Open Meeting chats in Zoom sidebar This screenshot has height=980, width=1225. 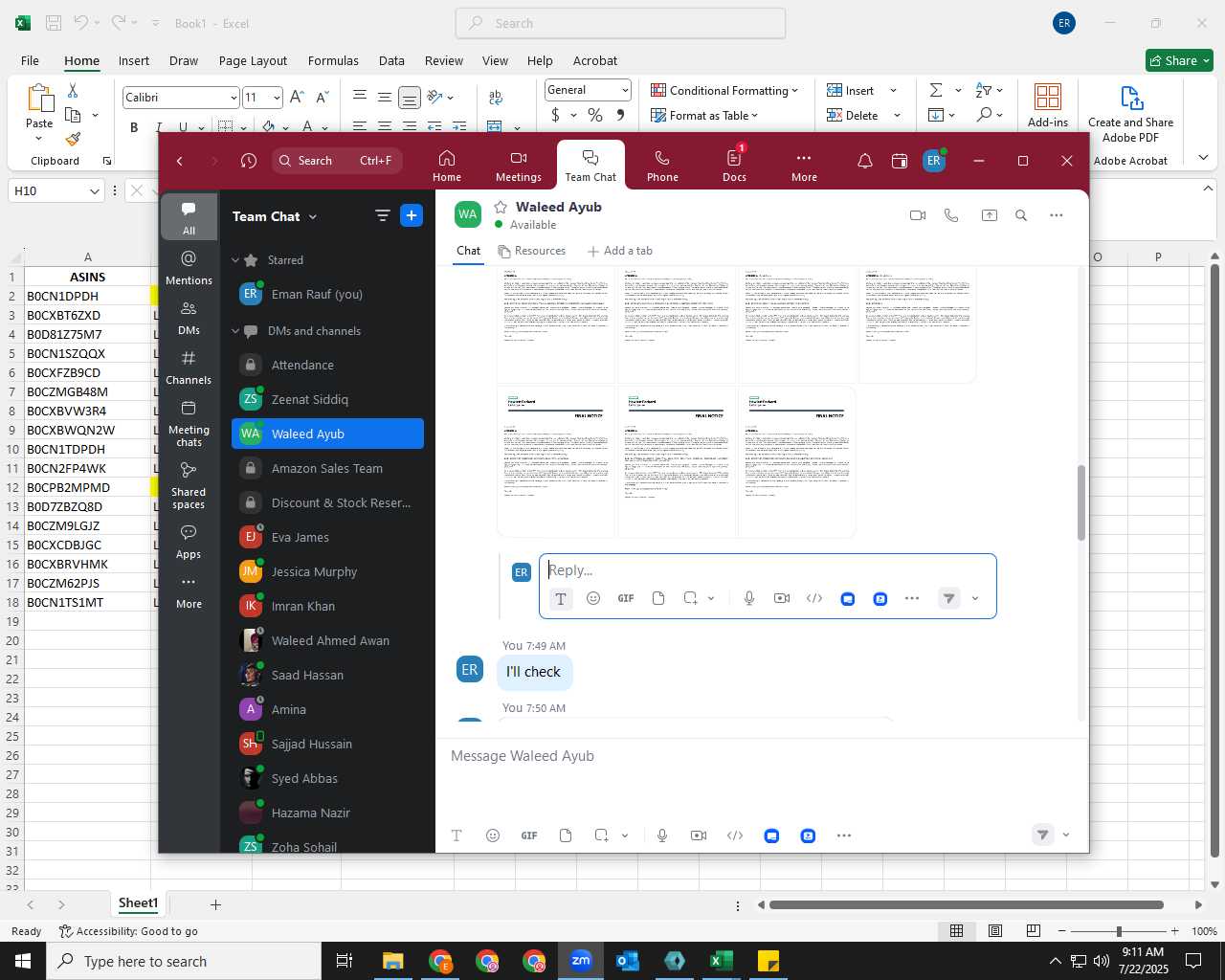[x=189, y=423]
